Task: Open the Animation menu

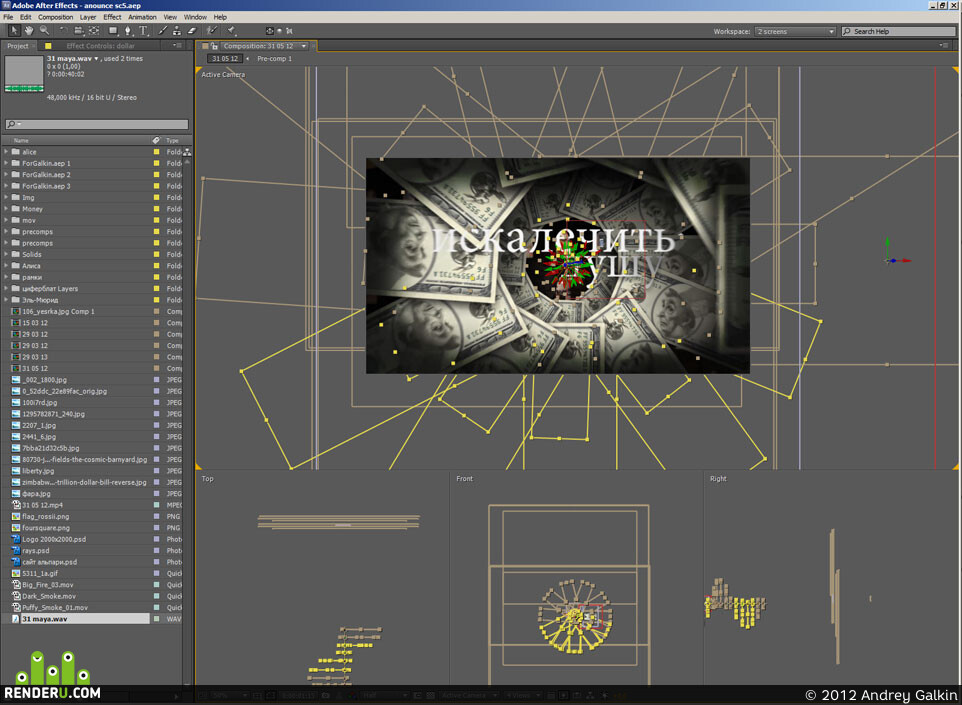Action: 142,17
